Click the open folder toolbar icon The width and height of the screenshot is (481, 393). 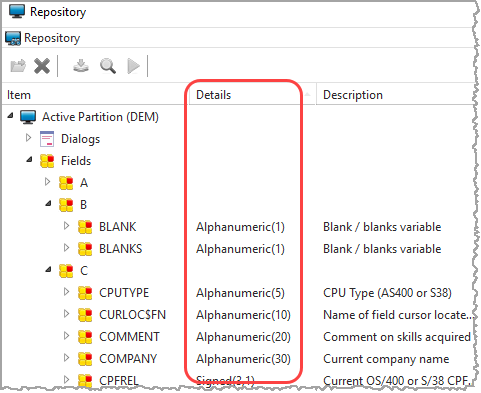[x=18, y=66]
